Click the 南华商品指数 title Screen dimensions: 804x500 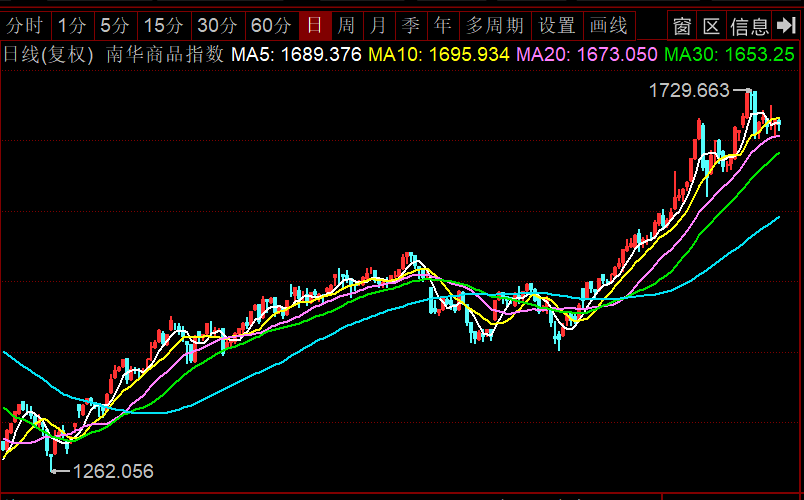165,54
